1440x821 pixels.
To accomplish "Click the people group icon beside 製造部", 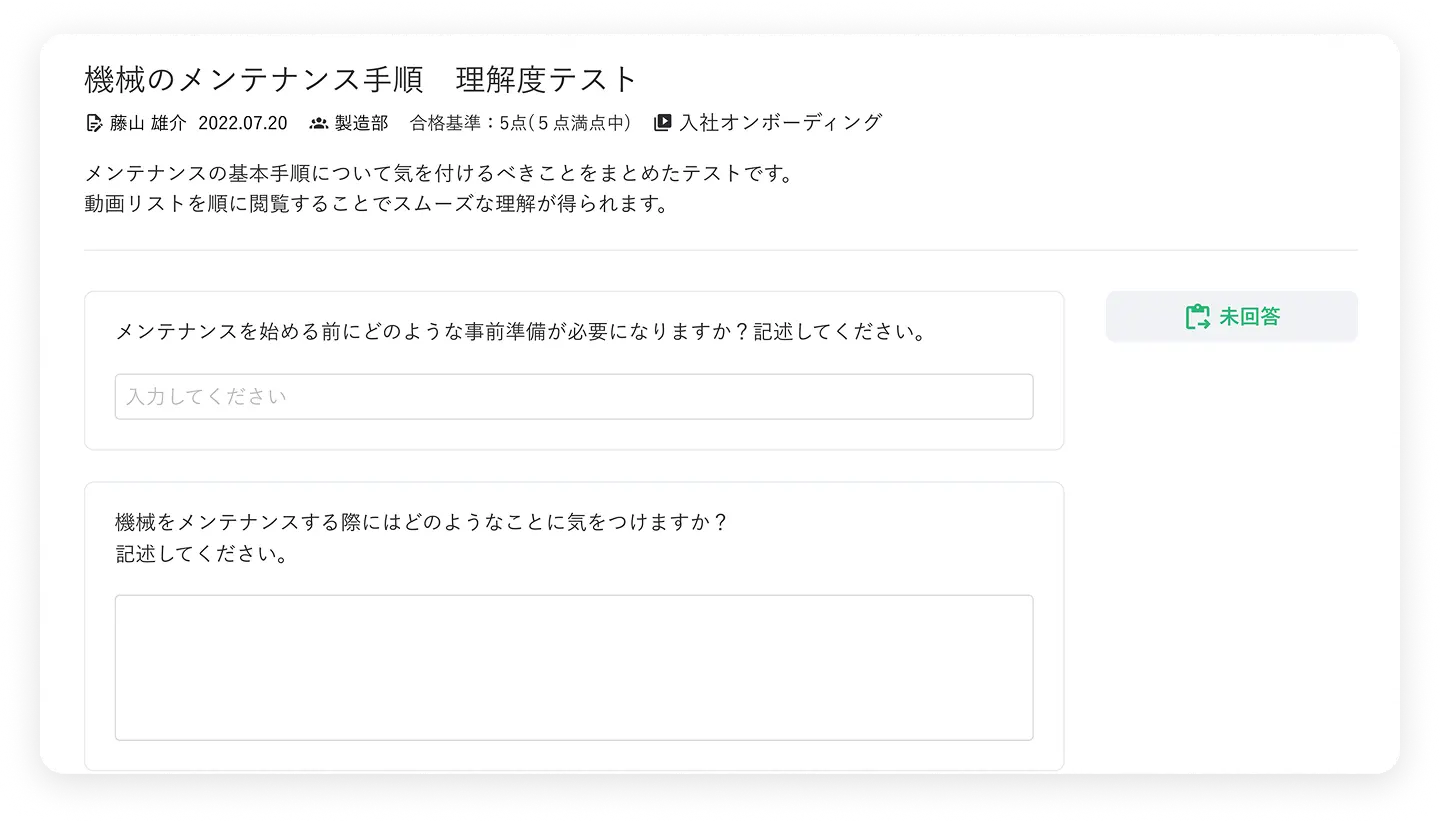I will click(x=319, y=123).
